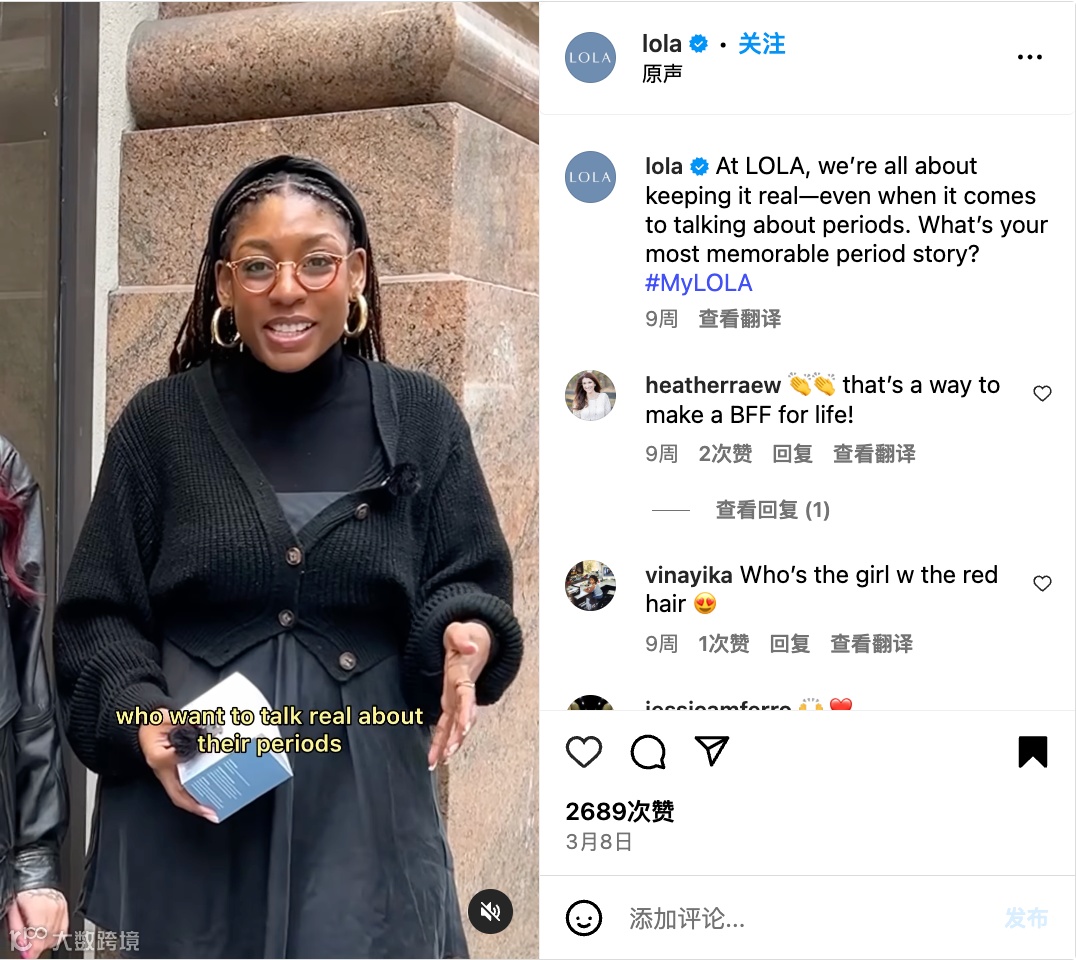Open emoji picker smiley icon
Image resolution: width=1076 pixels, height=960 pixels.
point(584,918)
